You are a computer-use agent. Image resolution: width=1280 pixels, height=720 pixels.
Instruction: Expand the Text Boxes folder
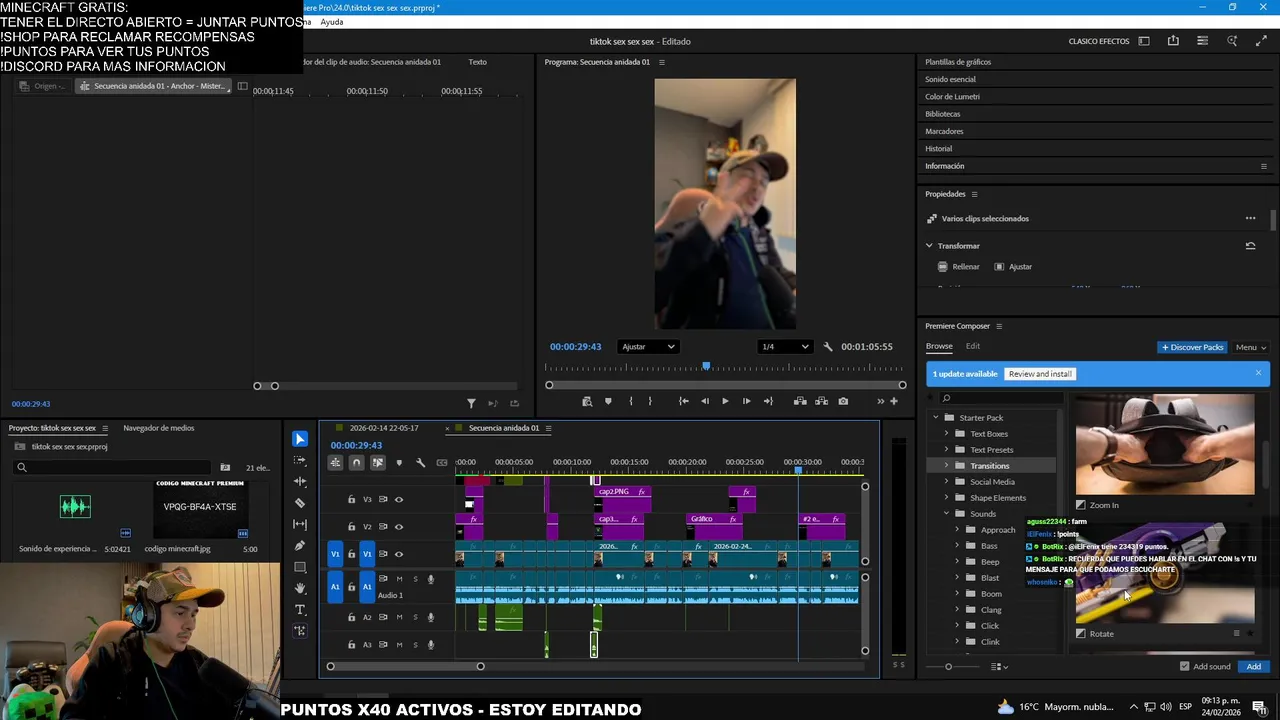(x=946, y=434)
